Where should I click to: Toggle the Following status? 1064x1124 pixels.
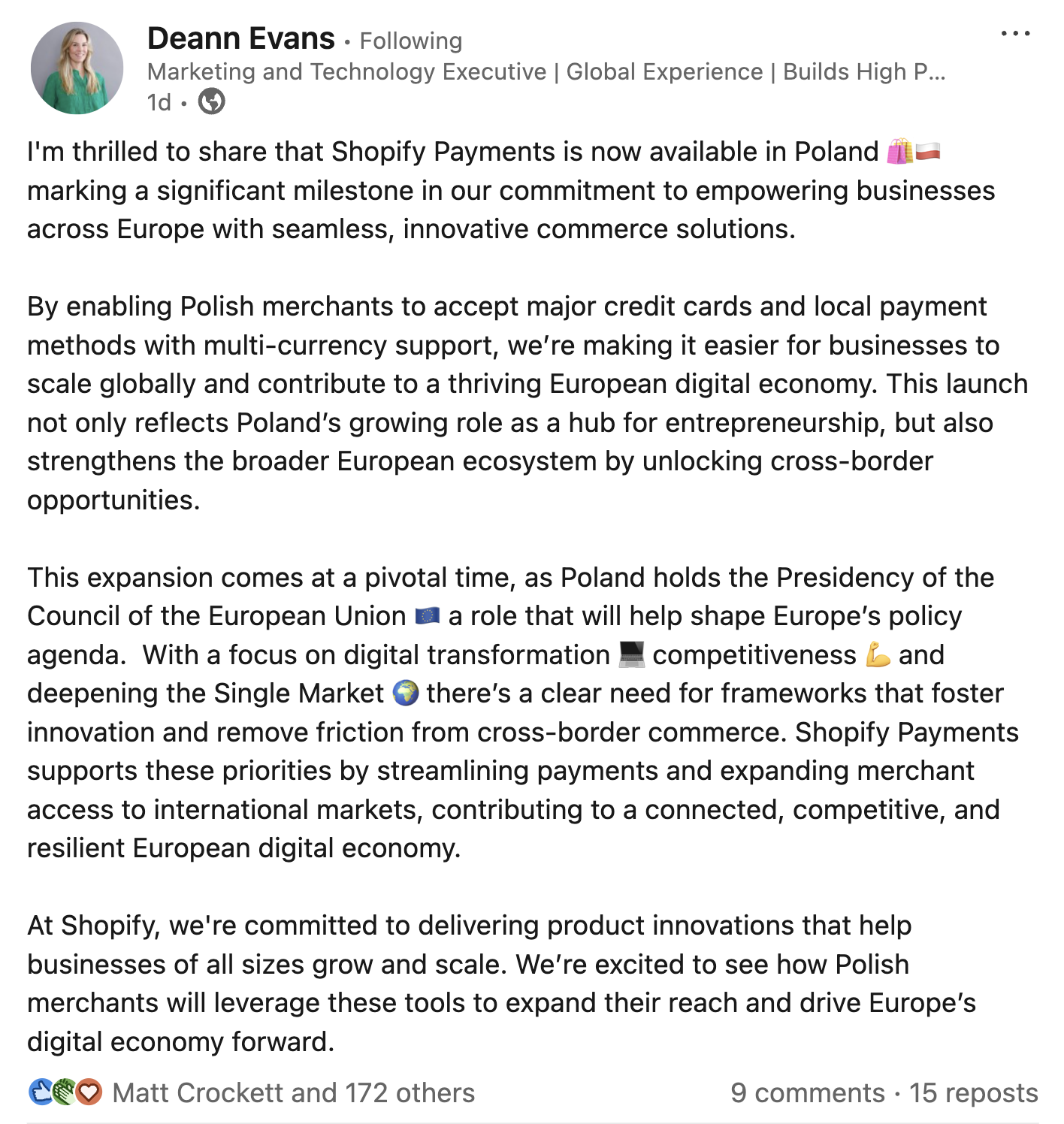[410, 41]
